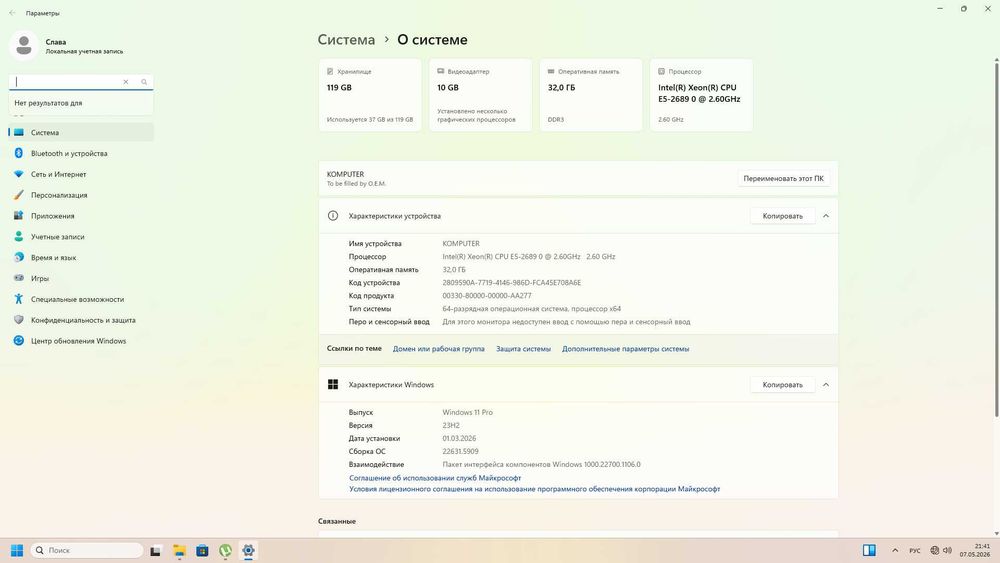Image resolution: width=1000 pixels, height=563 pixels.
Task: Show hidden tray icons chevron
Action: click(x=895, y=550)
